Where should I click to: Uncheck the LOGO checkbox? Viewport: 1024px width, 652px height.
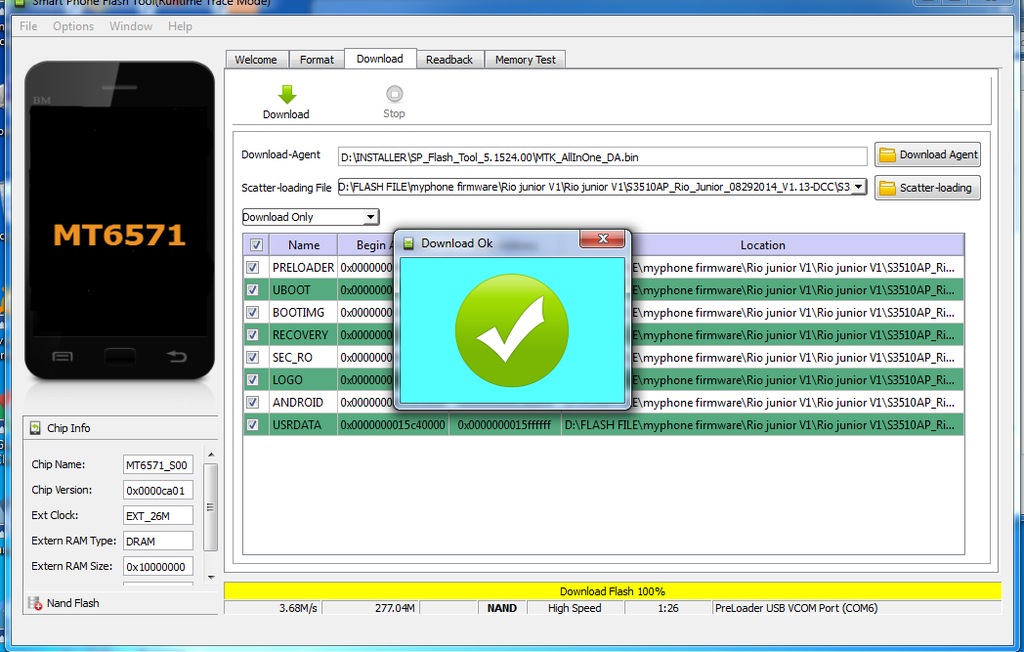tap(253, 380)
